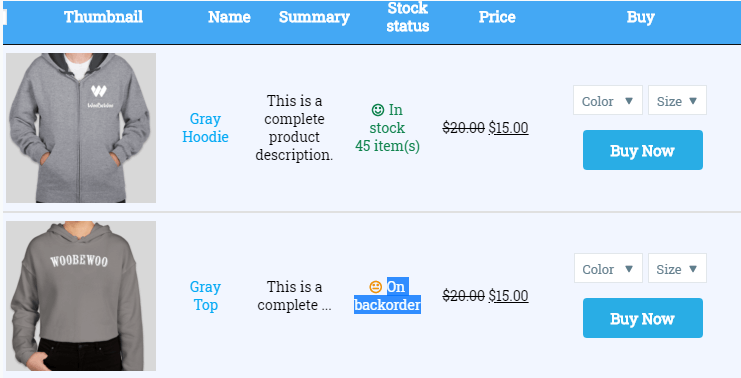Click the Gray Hoodie thumbnail image
Screen dimensions: 741x378
81,128
